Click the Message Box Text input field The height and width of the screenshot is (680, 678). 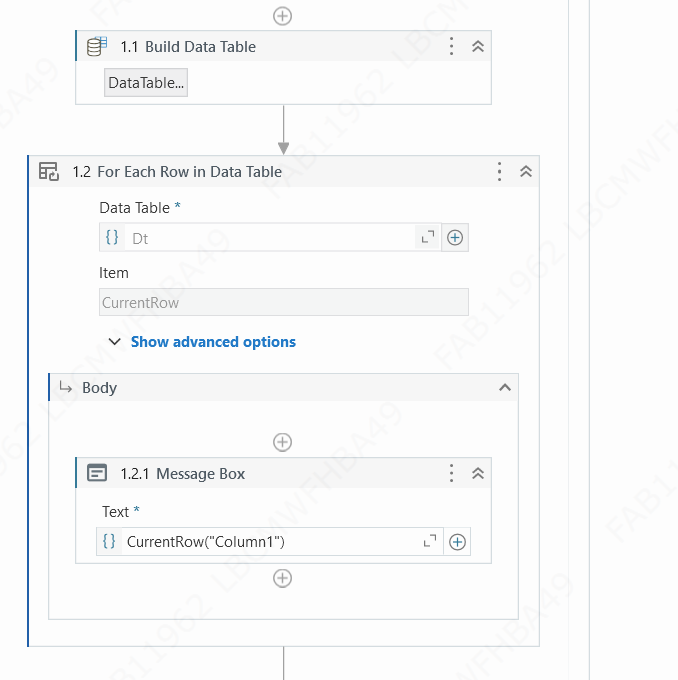tap(272, 542)
